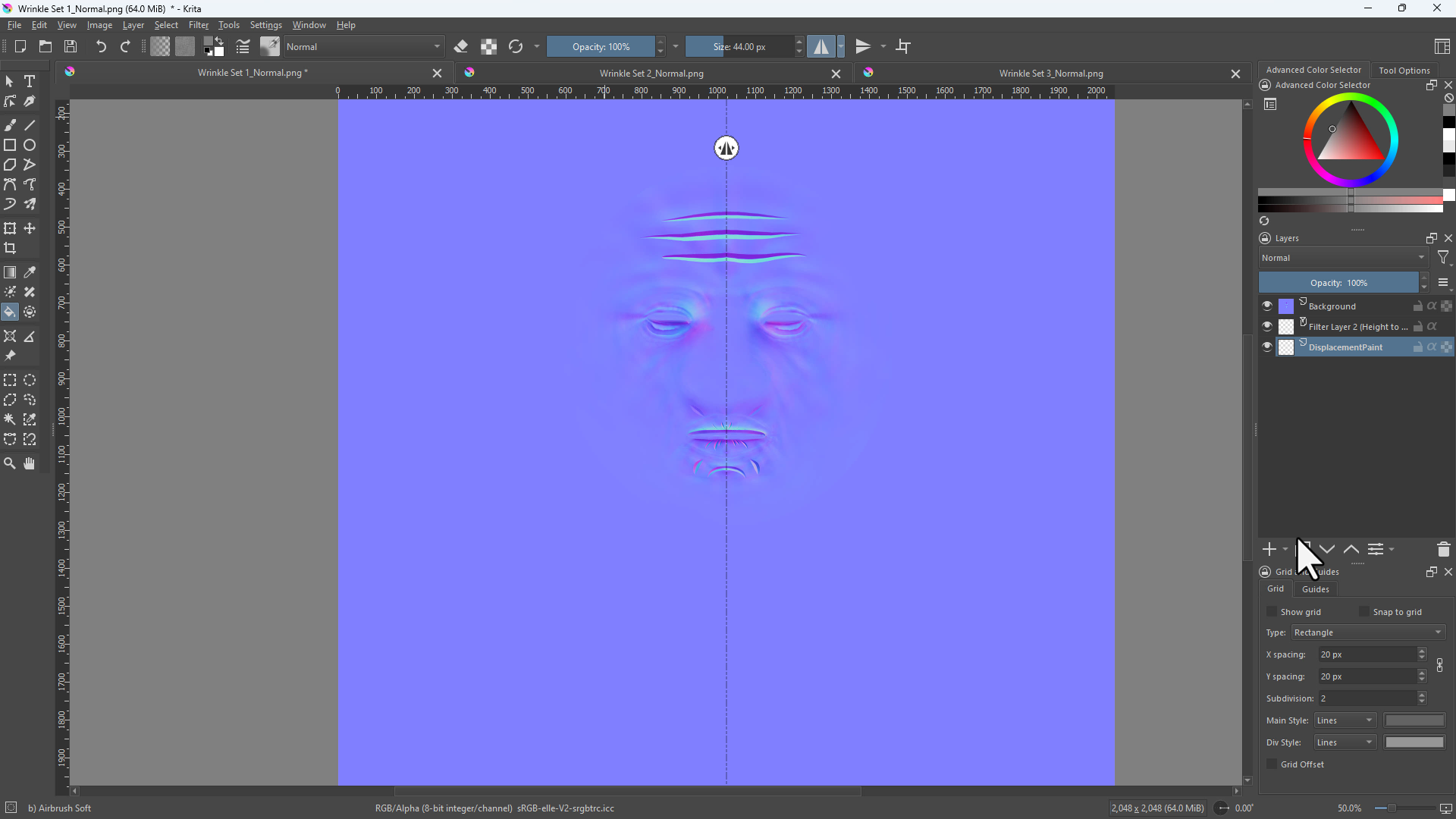Open the layer blending mode dropdown

click(x=1343, y=258)
